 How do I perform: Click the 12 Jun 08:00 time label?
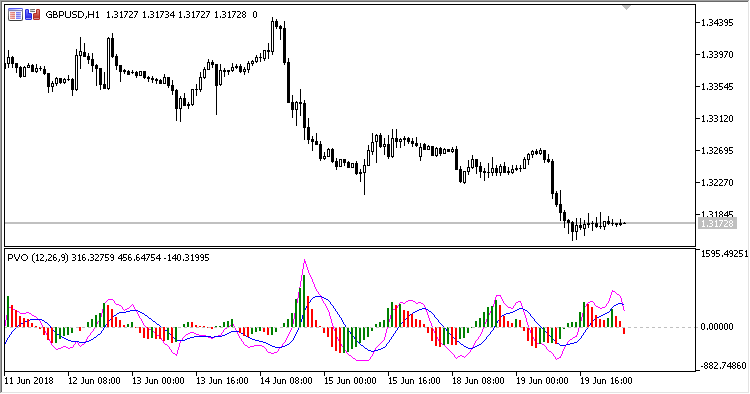94,381
